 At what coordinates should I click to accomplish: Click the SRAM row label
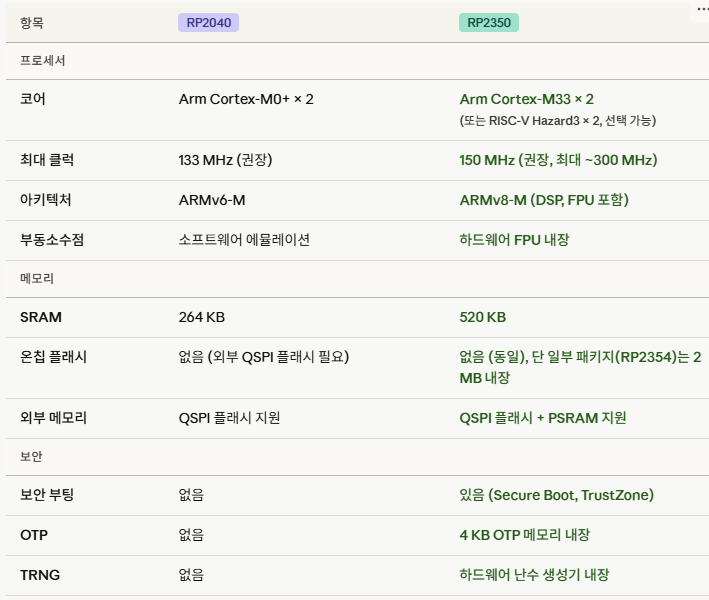pos(41,317)
